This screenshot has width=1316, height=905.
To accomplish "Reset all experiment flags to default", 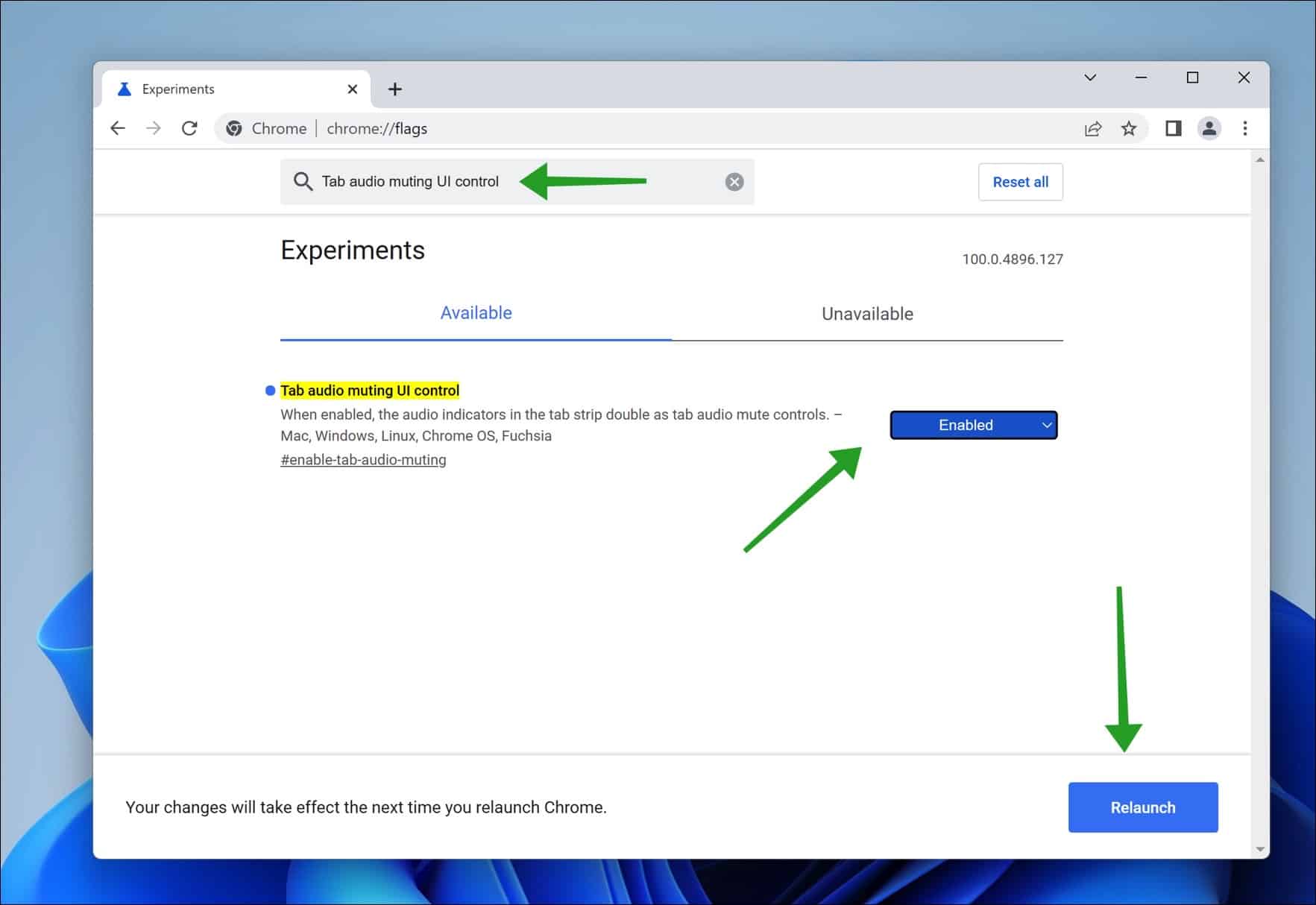I will click(1020, 181).
